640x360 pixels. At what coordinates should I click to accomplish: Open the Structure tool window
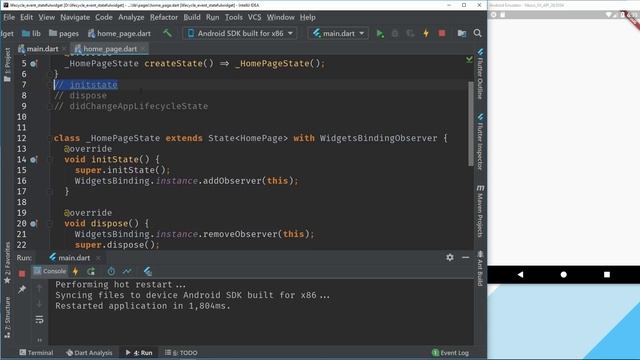click(x=7, y=317)
